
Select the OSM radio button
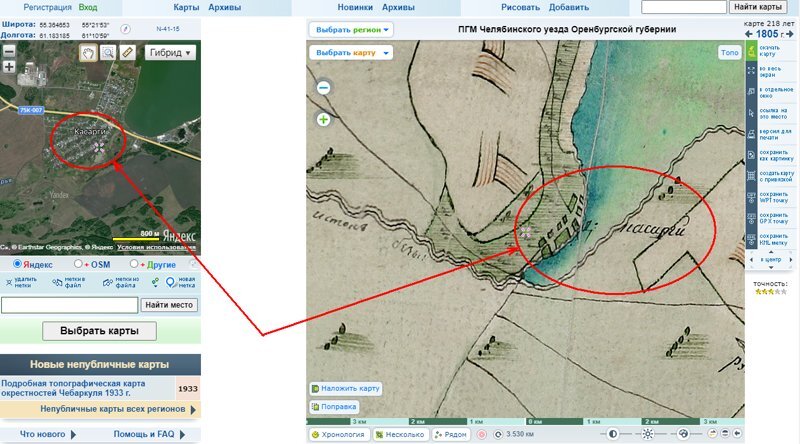(x=78, y=264)
